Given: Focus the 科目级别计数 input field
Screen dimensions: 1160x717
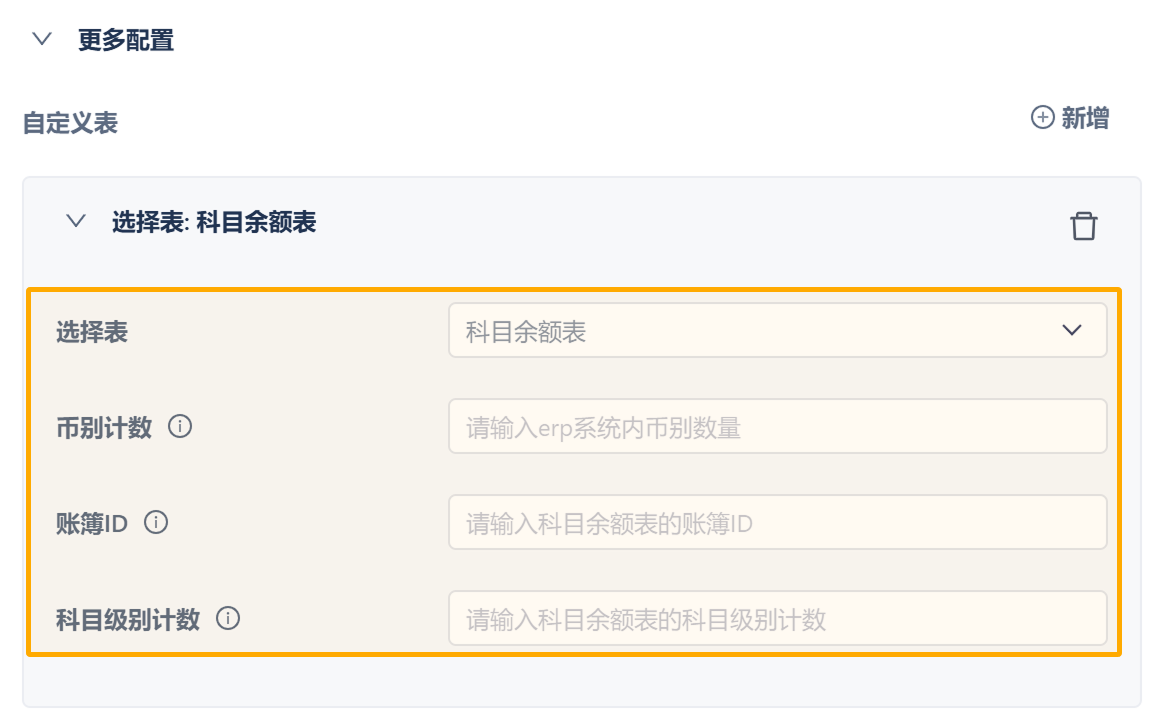Looking at the screenshot, I should coord(777,619).
